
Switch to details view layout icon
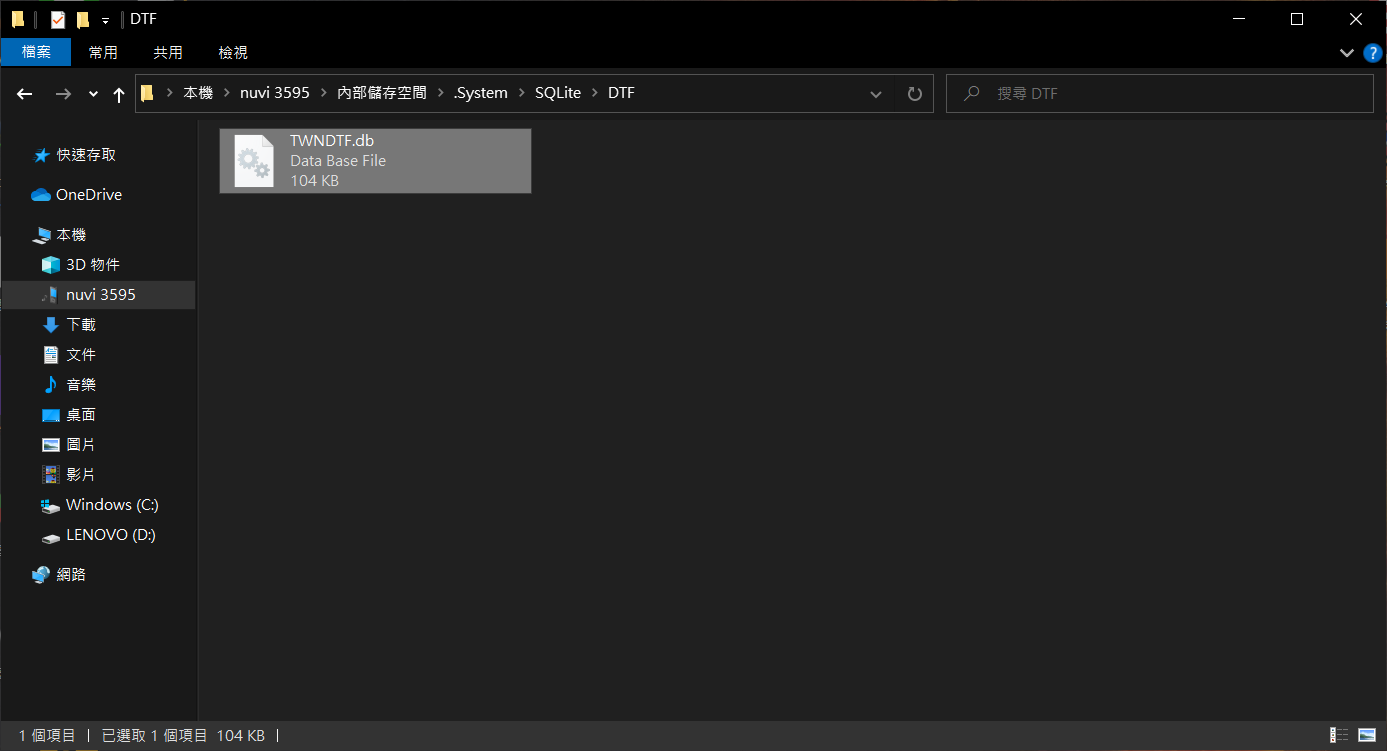click(x=1339, y=735)
